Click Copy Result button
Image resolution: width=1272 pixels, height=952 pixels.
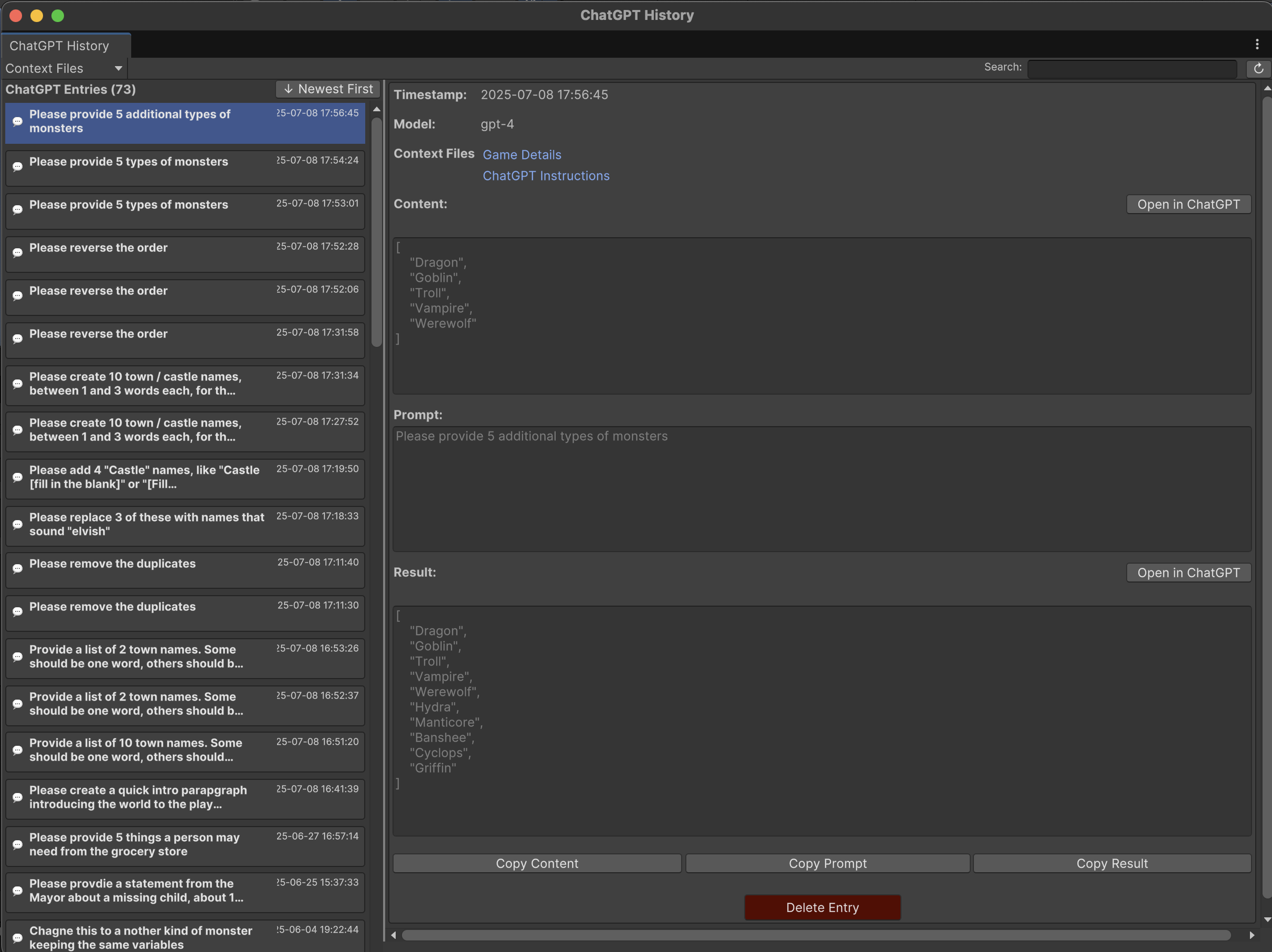point(1111,863)
